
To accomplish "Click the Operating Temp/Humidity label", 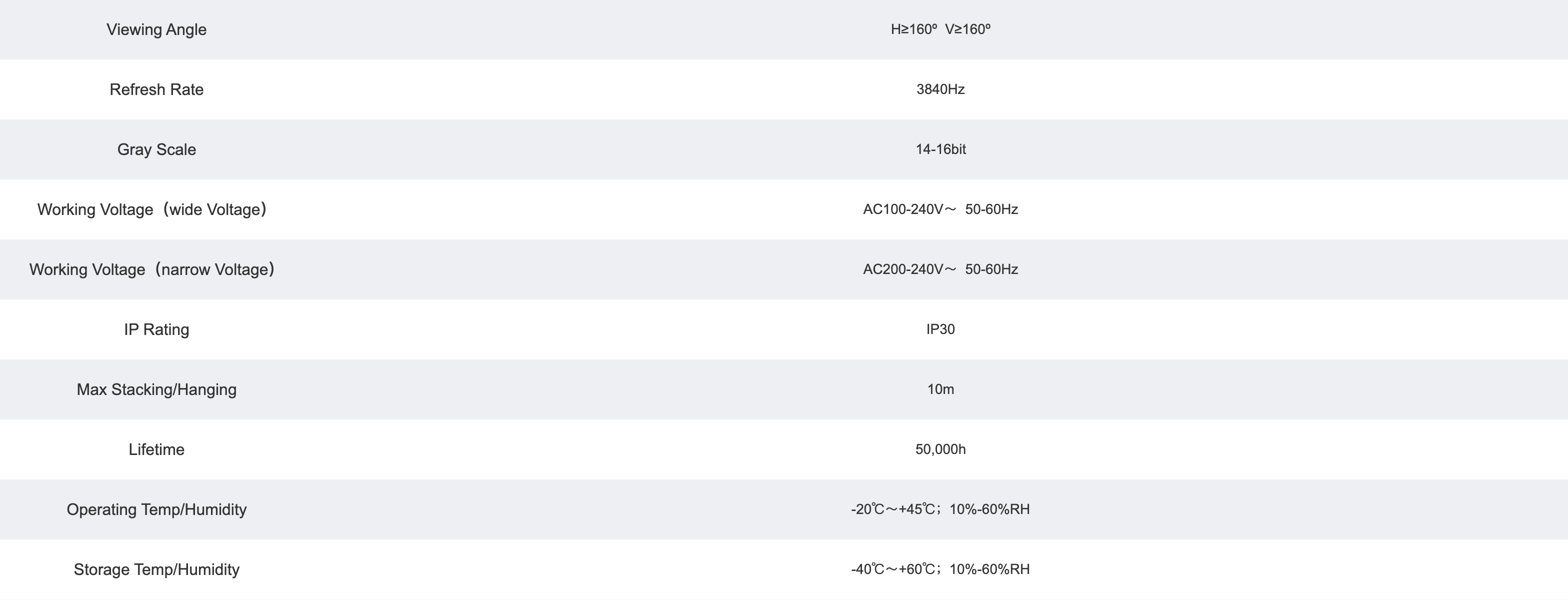I will (x=156, y=509).
